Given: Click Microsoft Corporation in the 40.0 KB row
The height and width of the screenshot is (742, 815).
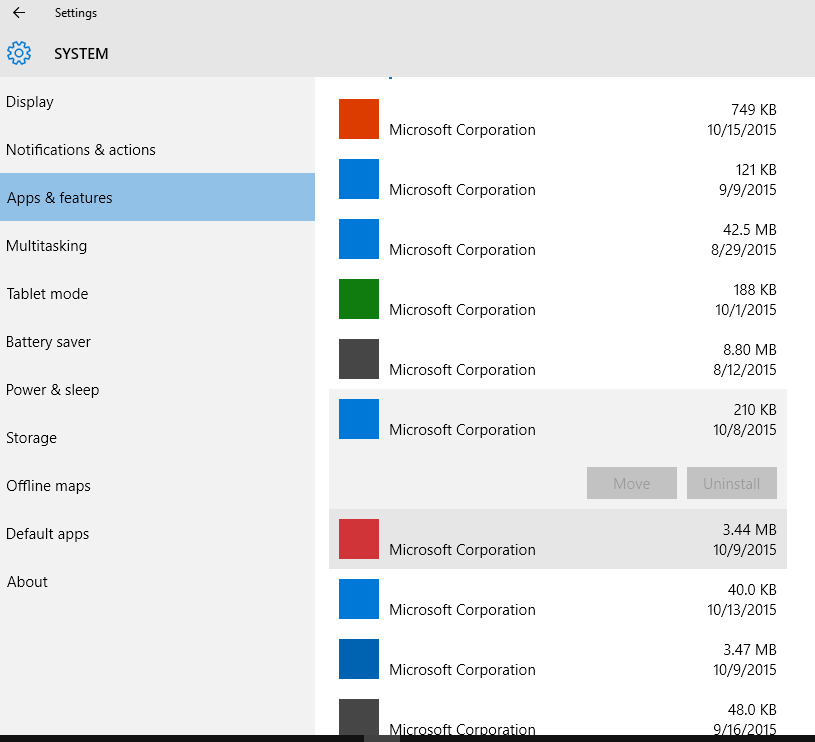Looking at the screenshot, I should coord(462,610).
